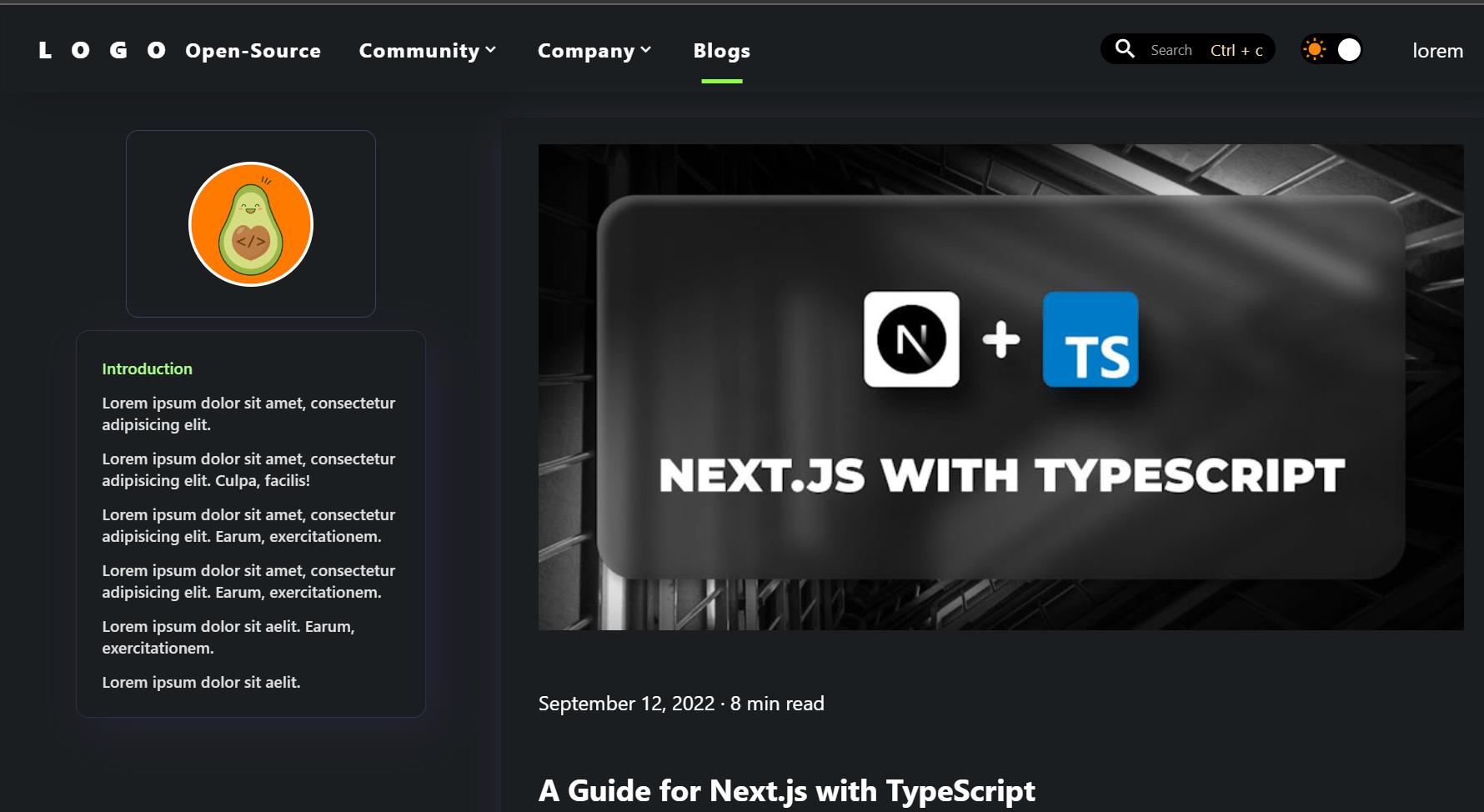Viewport: 1484px width, 812px height.
Task: Select contents entry 'Lorem ipsum dolor sit aelit. Earum'
Action: coord(228,637)
